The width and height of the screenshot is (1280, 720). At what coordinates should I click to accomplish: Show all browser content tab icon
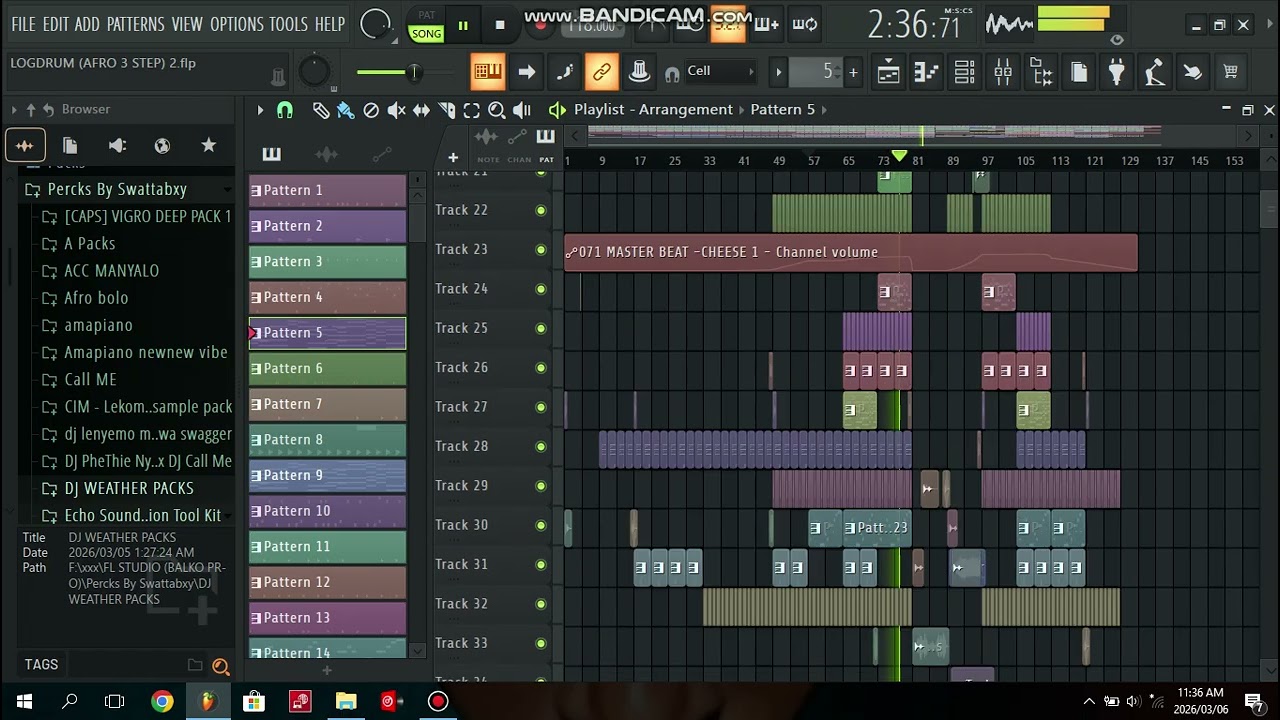tap(25, 146)
